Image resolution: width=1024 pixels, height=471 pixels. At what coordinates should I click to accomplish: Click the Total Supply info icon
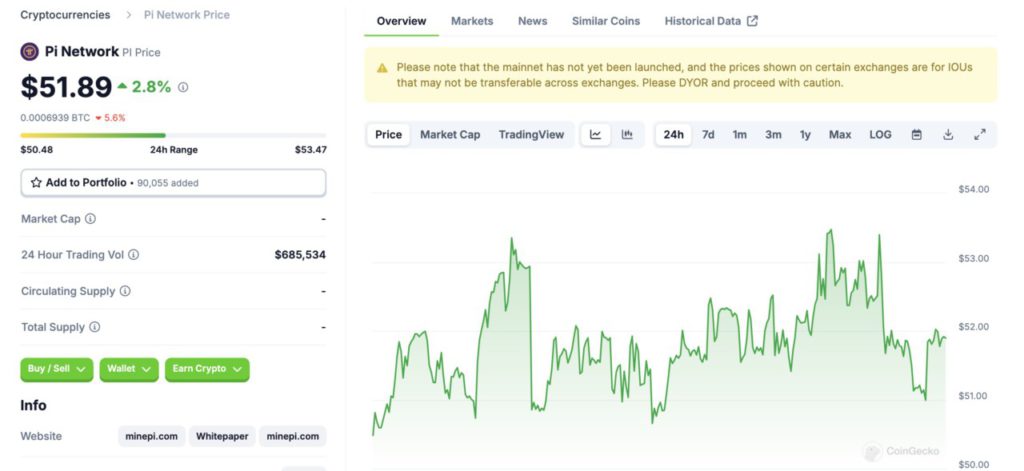[x=94, y=327]
